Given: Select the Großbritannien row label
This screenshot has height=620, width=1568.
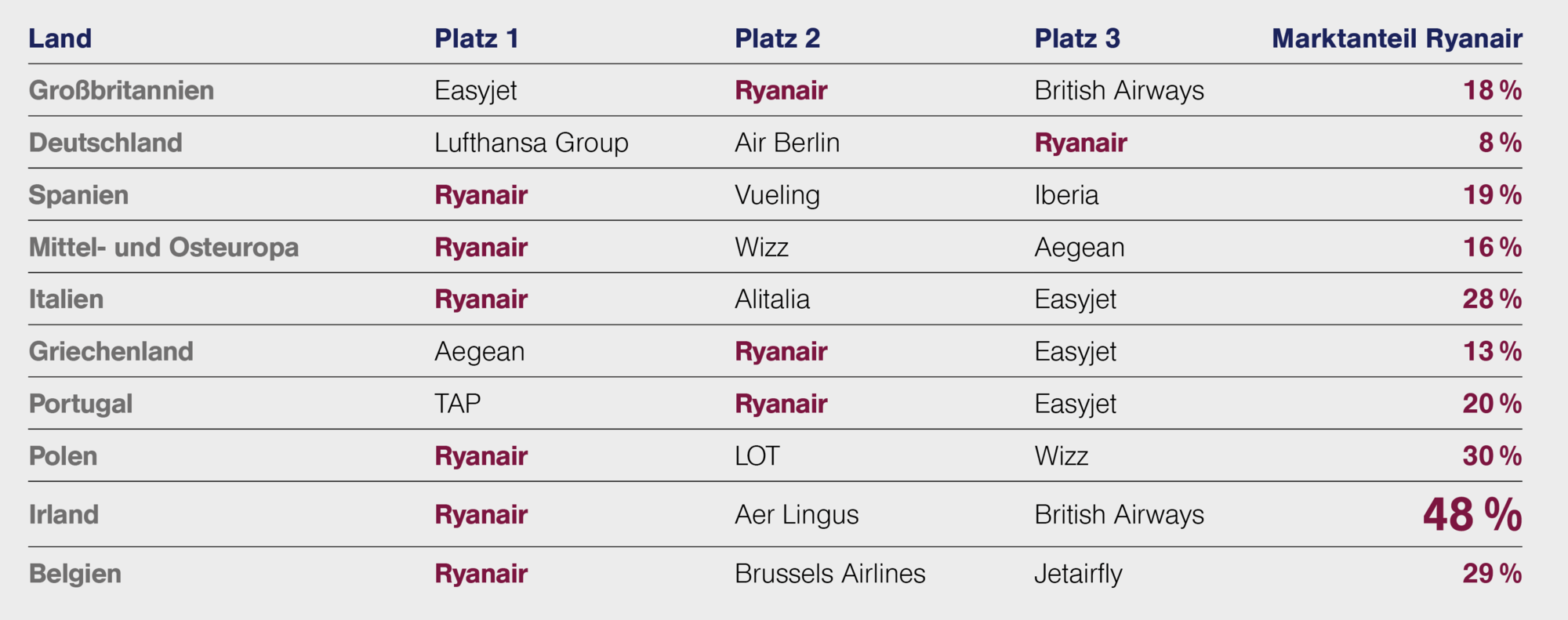Looking at the screenshot, I should click(x=122, y=90).
